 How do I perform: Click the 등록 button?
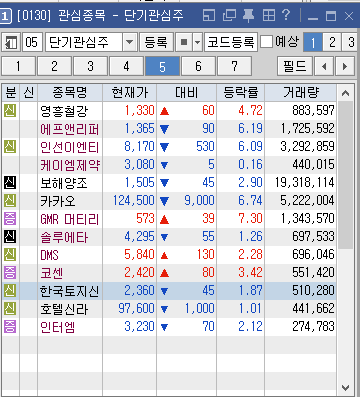(156, 42)
